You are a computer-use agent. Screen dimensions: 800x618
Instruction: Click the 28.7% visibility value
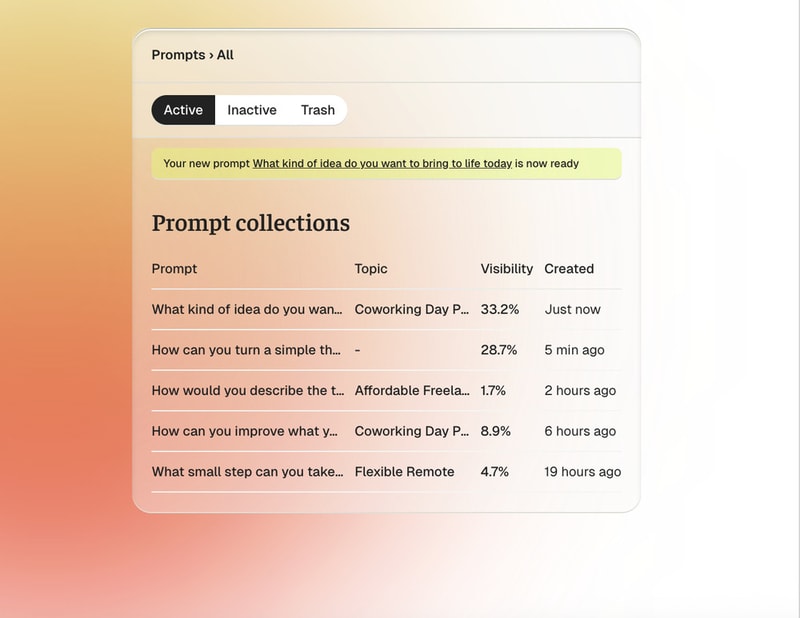point(500,350)
